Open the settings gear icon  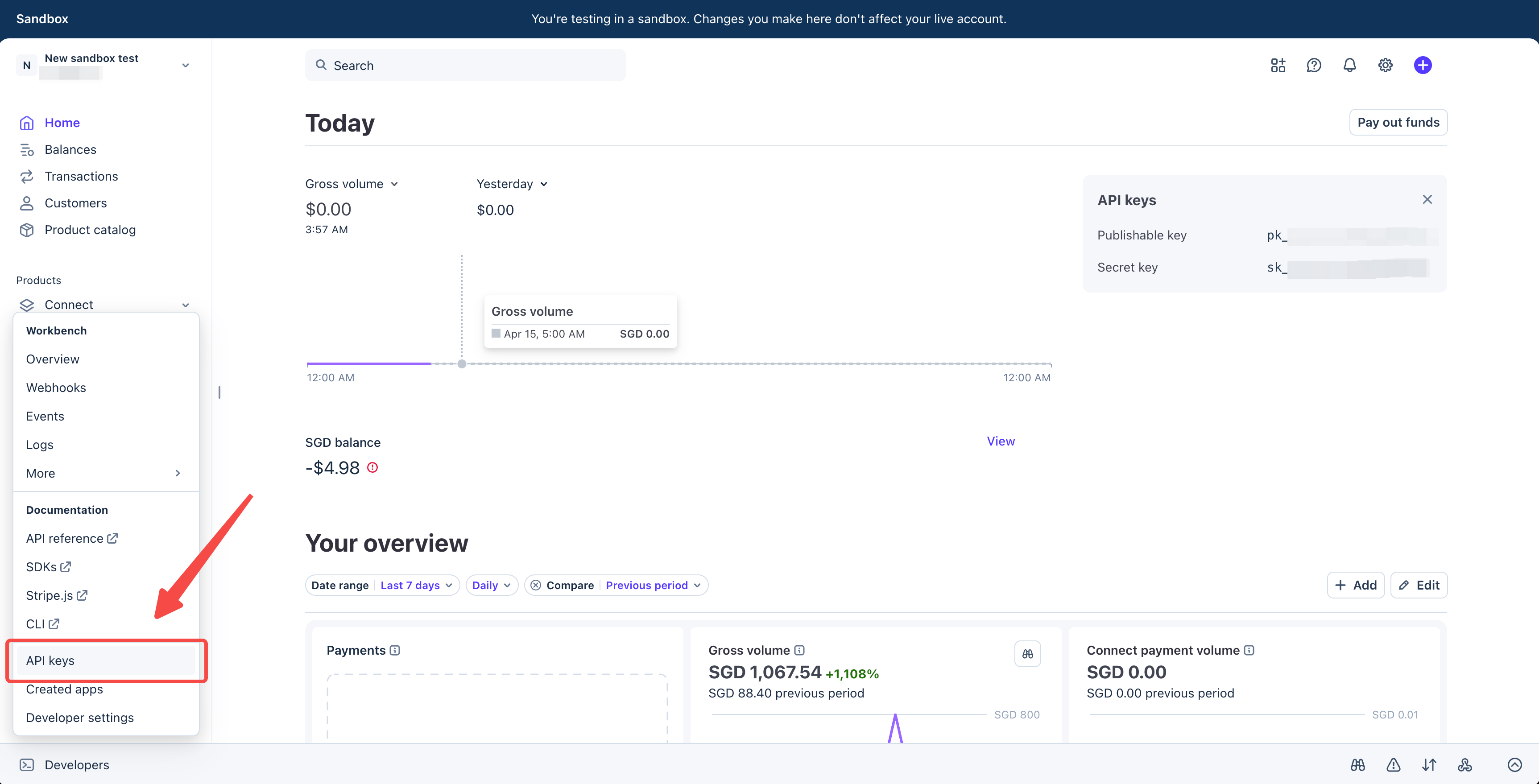click(x=1386, y=65)
